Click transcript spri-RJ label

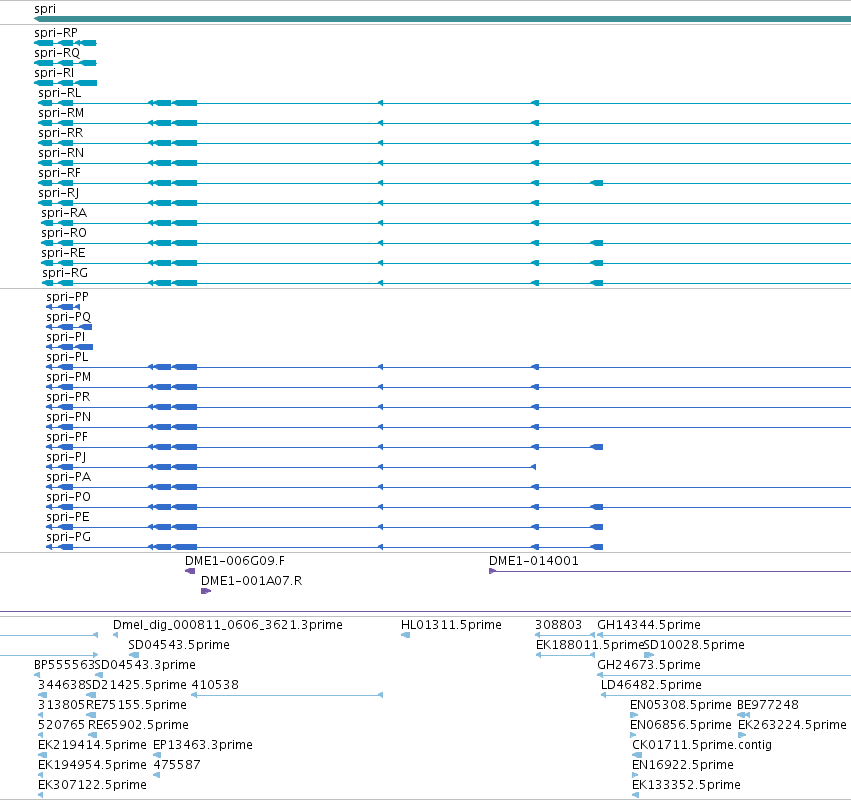(x=59, y=193)
